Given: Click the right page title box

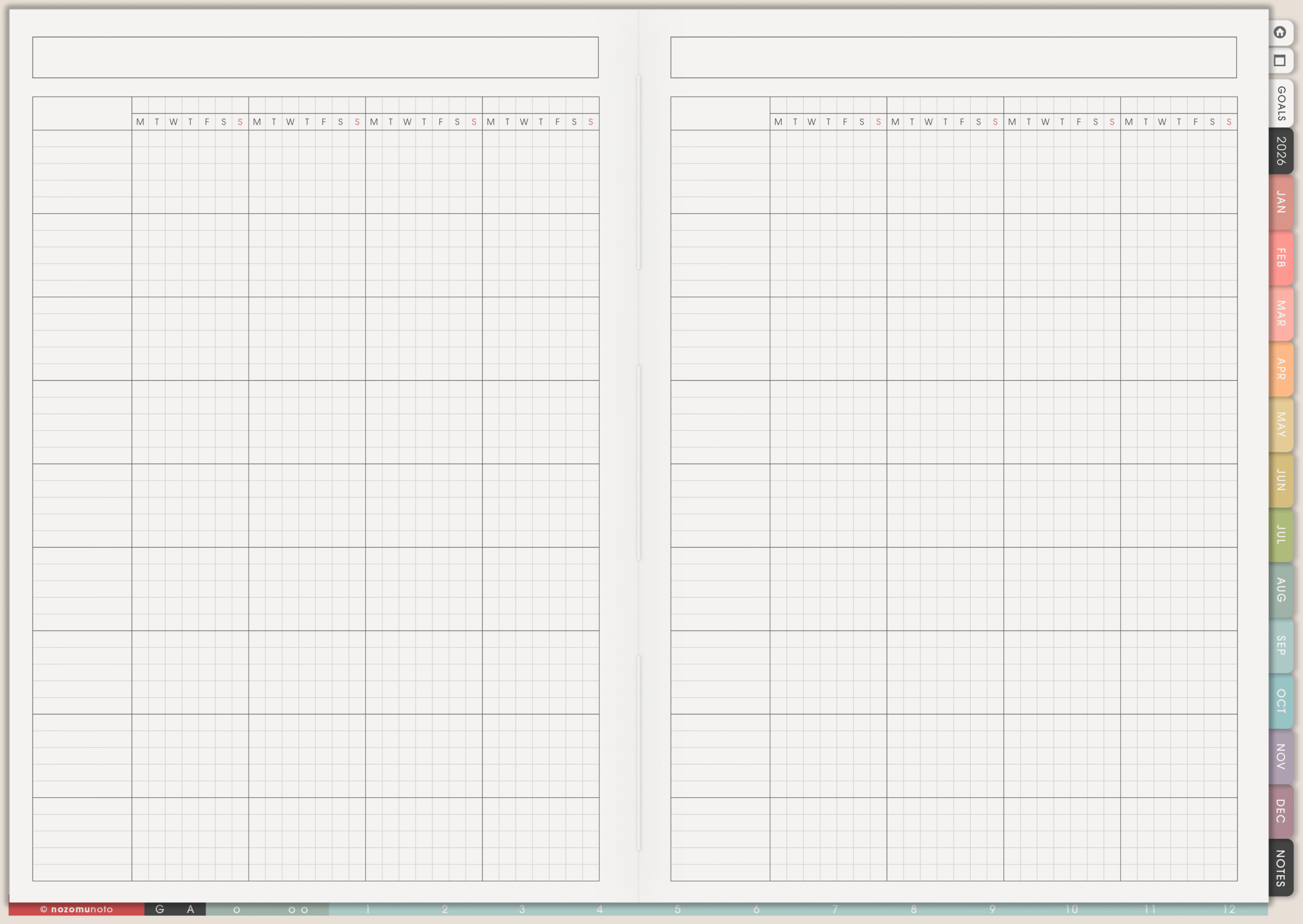Looking at the screenshot, I should pos(953,57).
